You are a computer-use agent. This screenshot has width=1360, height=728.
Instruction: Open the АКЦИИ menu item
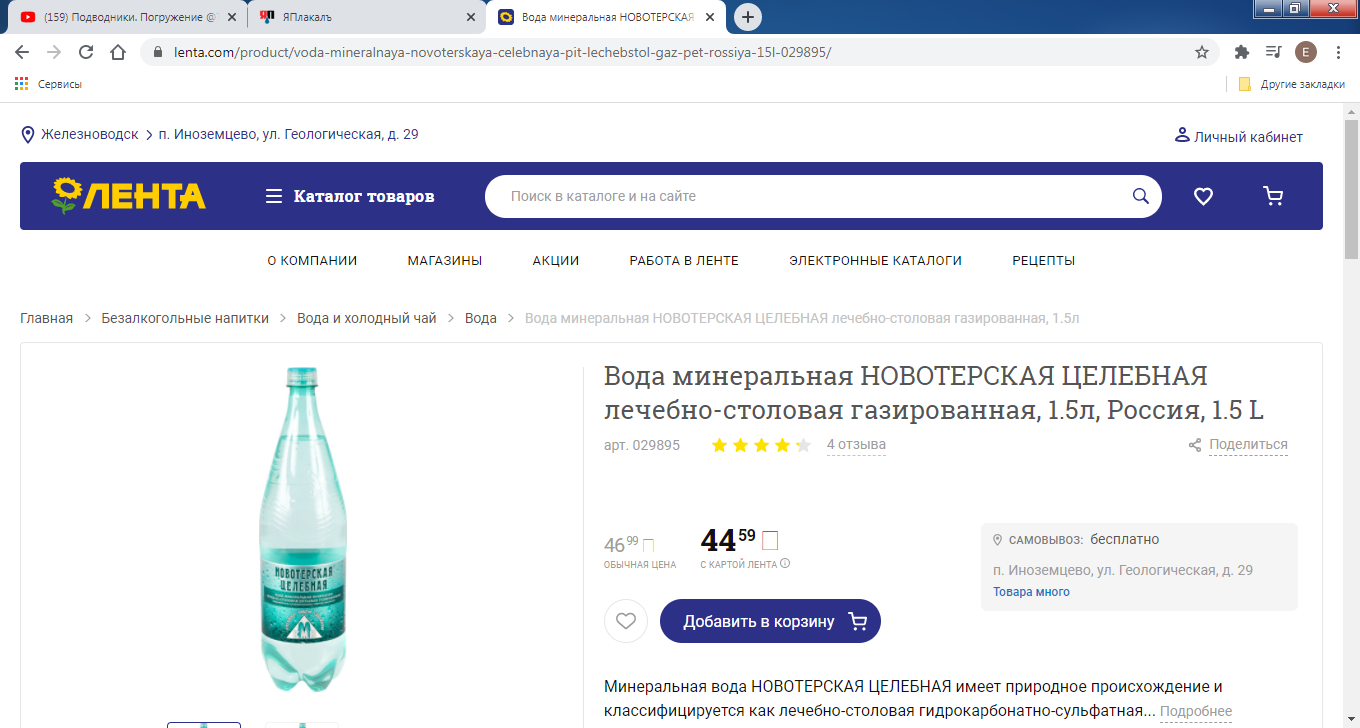tap(556, 260)
